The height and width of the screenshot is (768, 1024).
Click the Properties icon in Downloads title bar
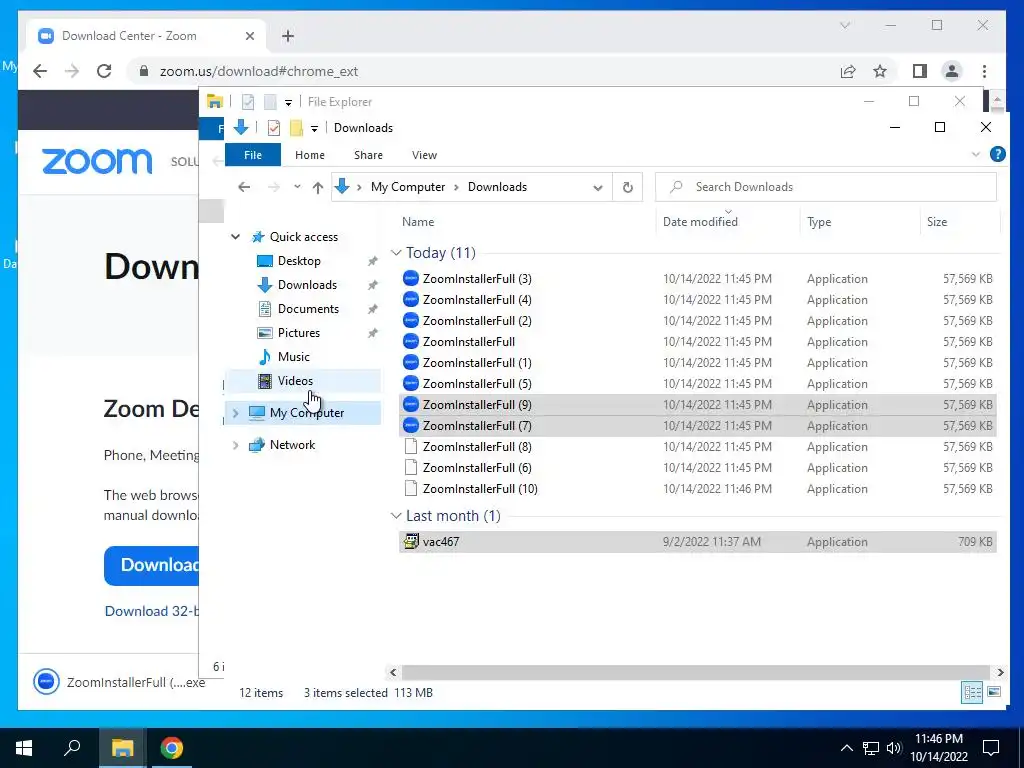(274, 128)
